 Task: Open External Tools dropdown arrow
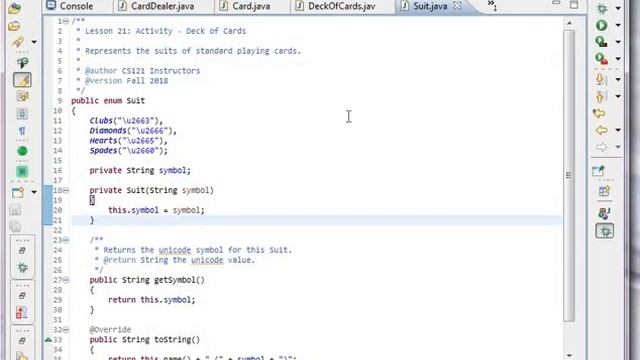(618, 59)
